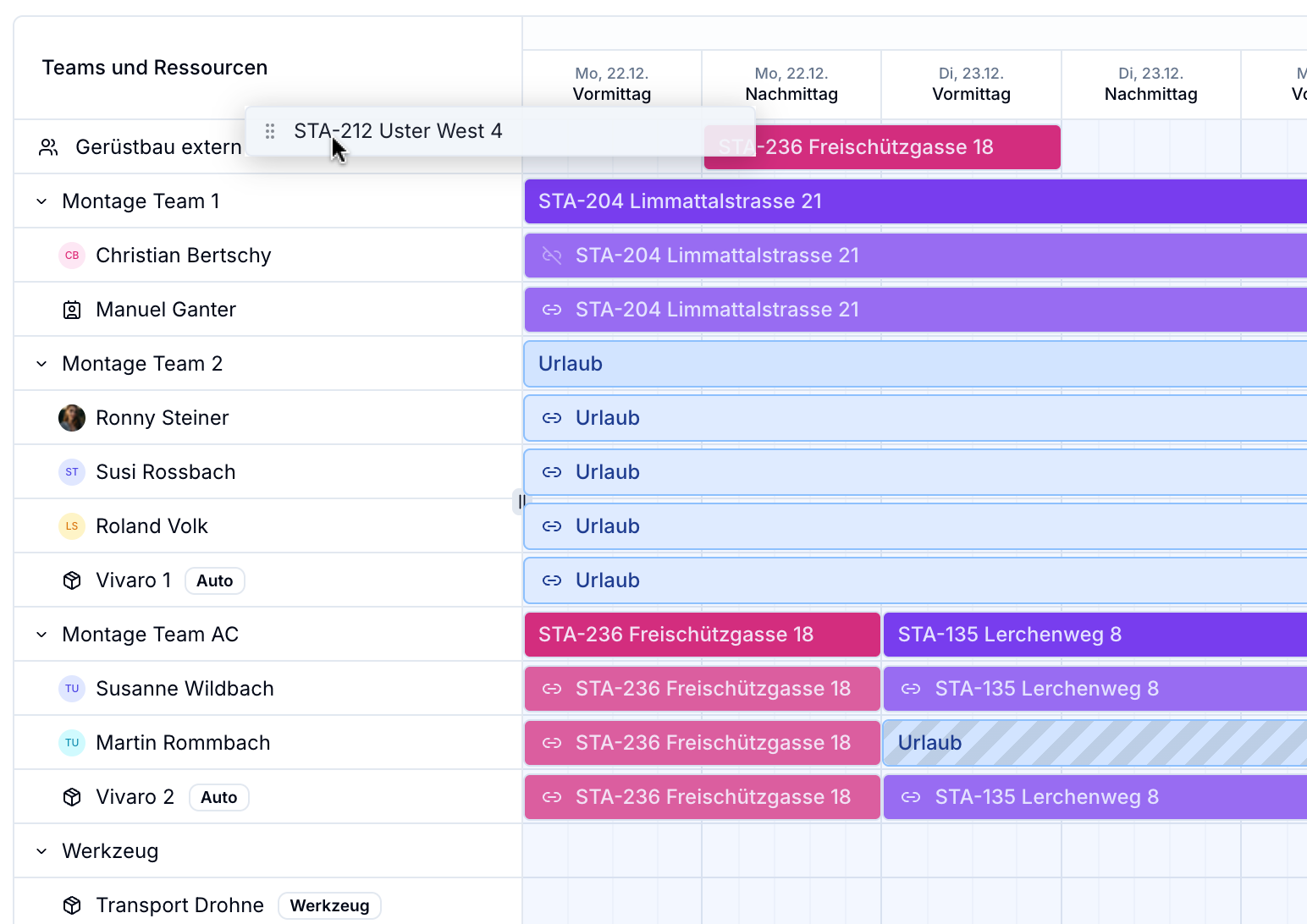Click the drag handle on STA-212 Uster West 4
This screenshot has height=924, width=1307.
(x=270, y=131)
